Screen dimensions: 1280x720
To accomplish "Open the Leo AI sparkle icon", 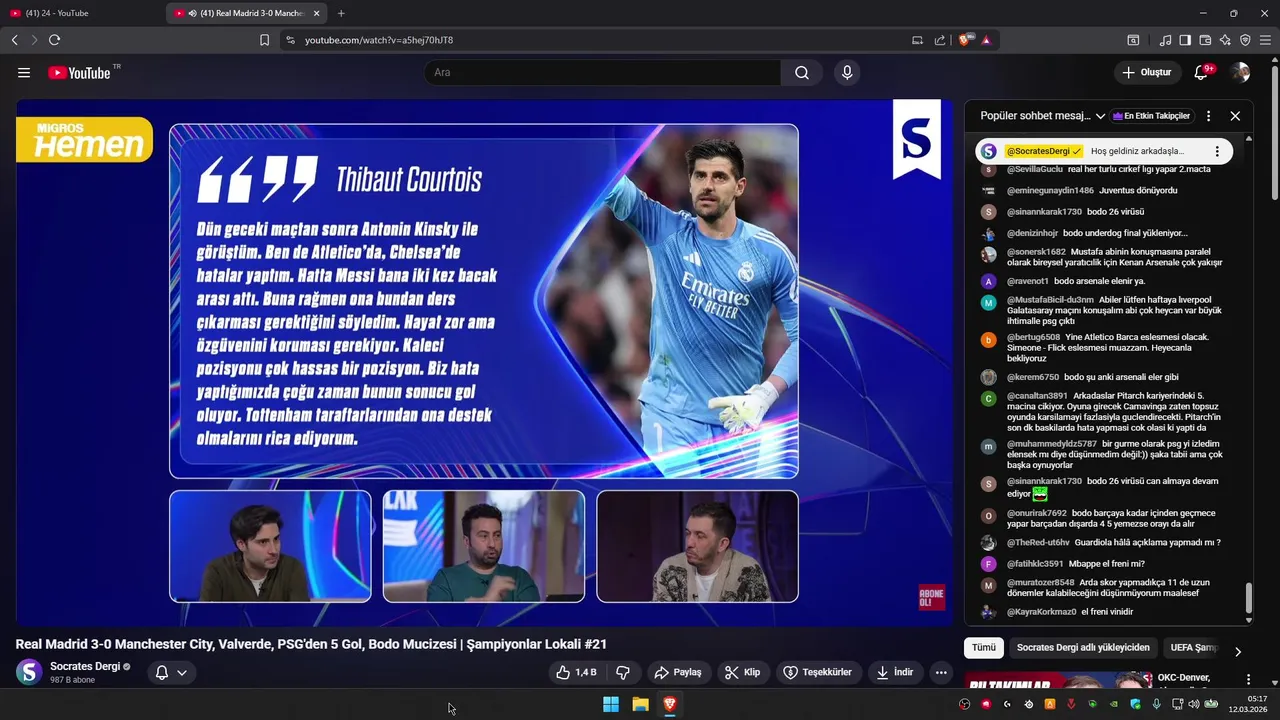I will (x=1225, y=40).
